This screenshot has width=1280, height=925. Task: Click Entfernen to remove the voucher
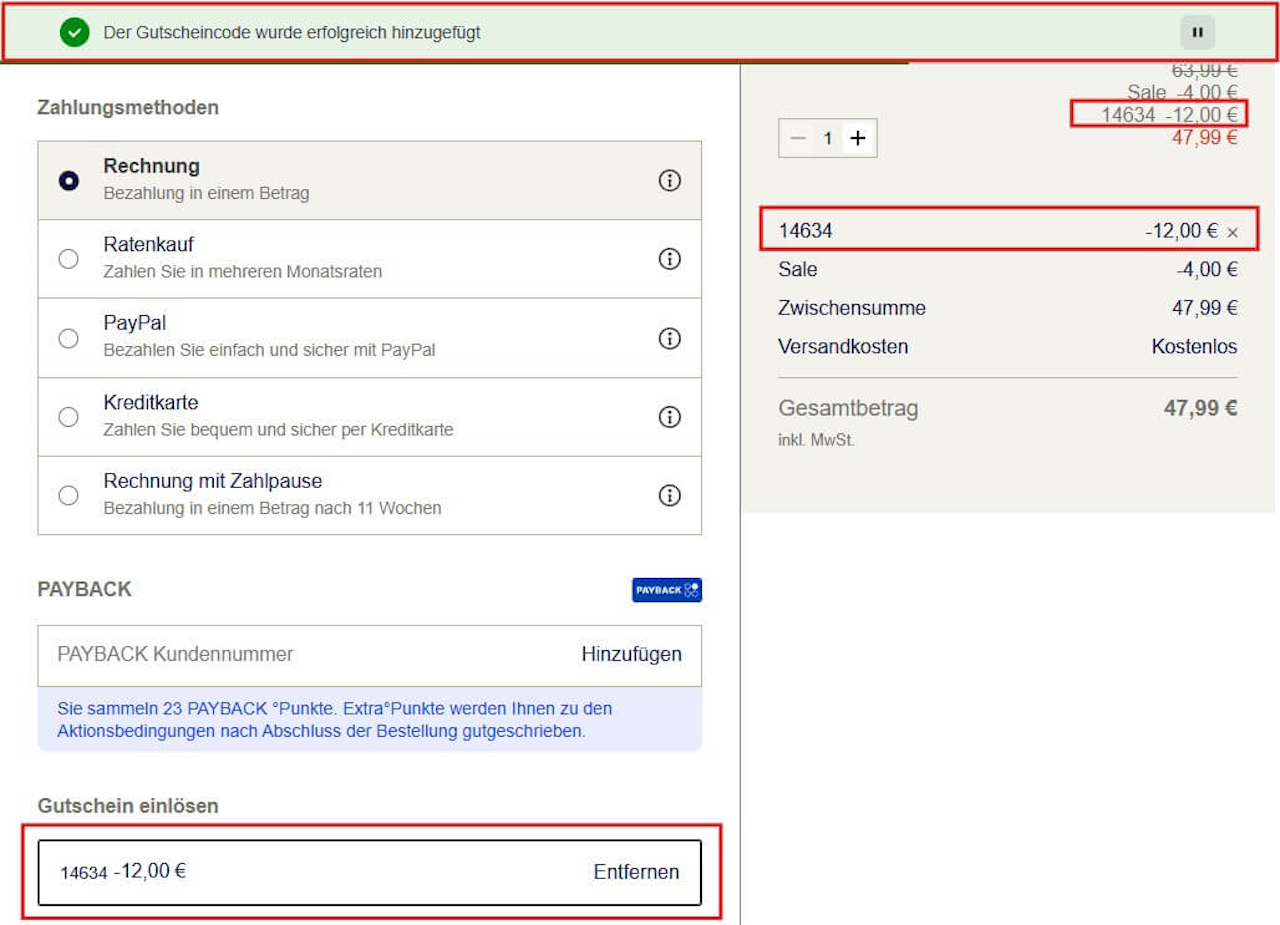tap(636, 872)
